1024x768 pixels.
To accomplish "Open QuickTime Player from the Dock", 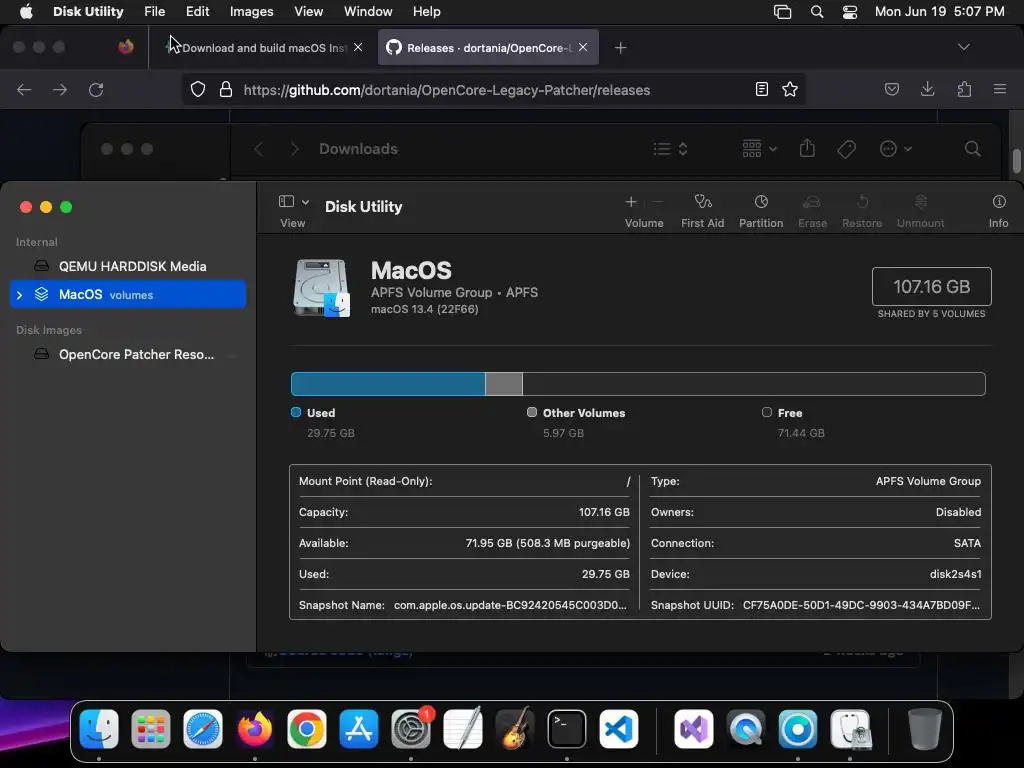I will coord(746,729).
